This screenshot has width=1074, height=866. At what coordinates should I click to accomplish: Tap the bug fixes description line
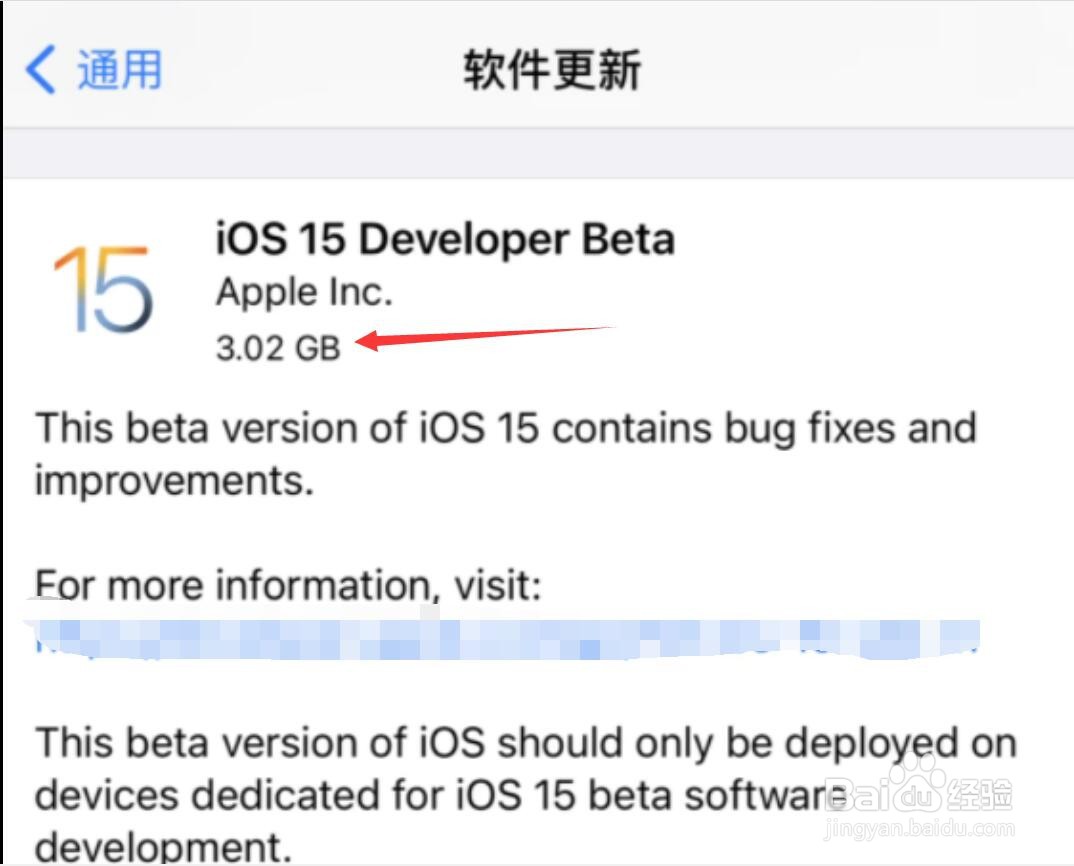(505, 428)
